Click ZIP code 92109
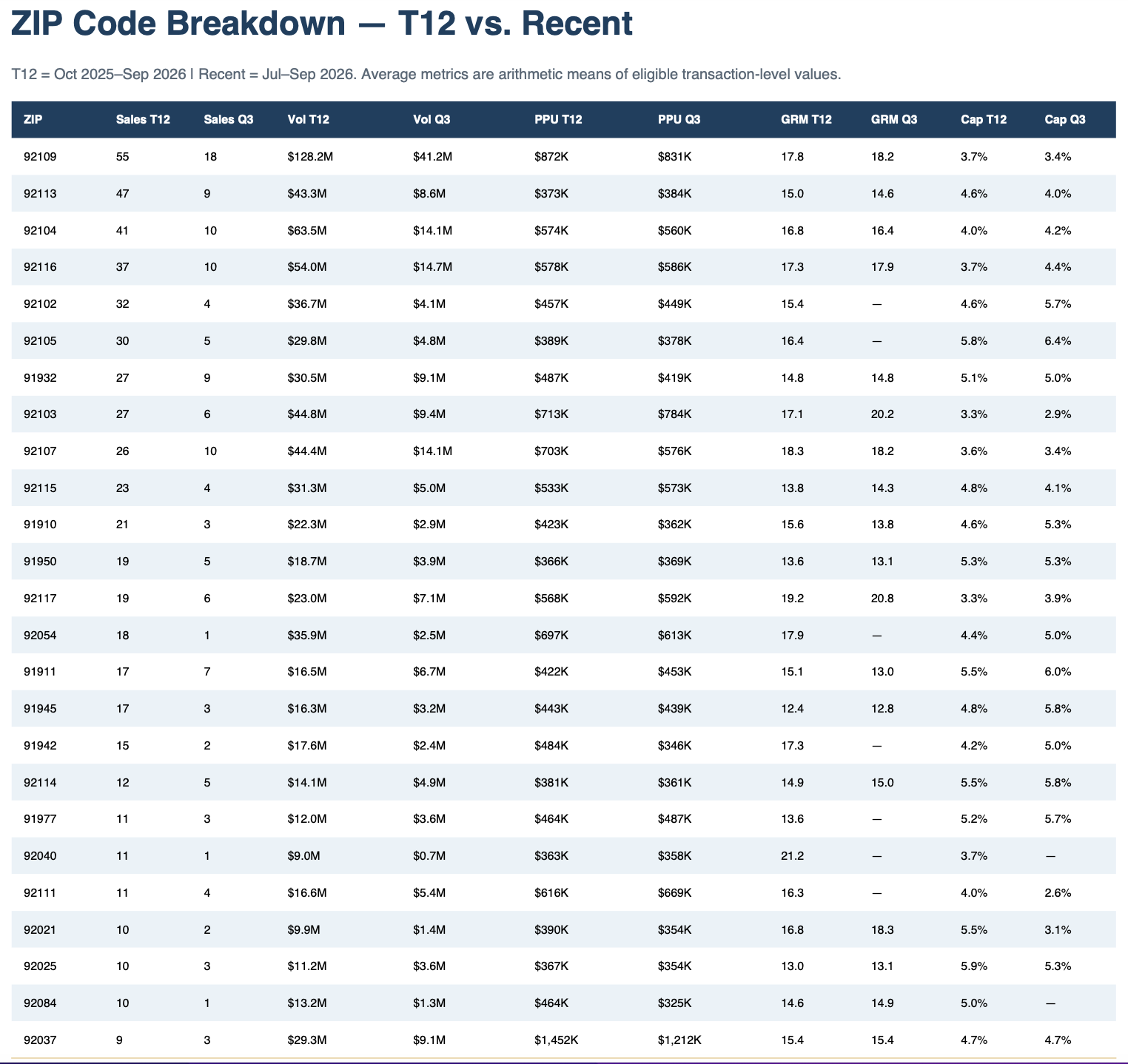1128x1064 pixels. [x=40, y=157]
